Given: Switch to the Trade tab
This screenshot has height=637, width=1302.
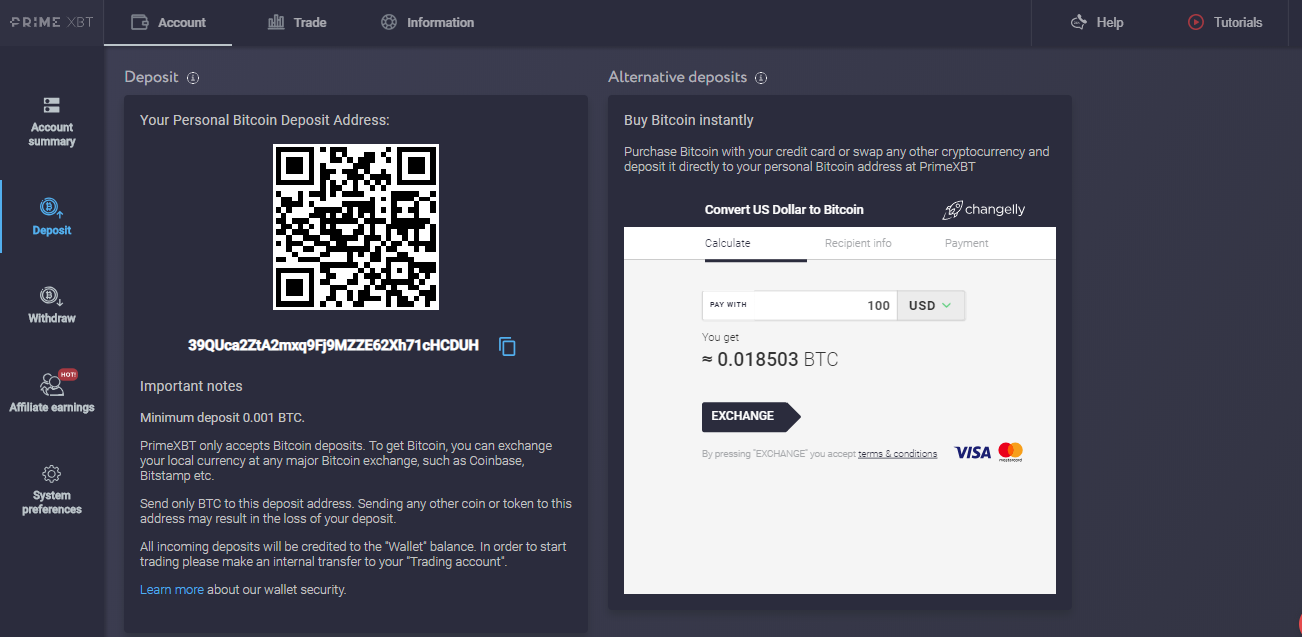Looking at the screenshot, I should coord(297,22).
